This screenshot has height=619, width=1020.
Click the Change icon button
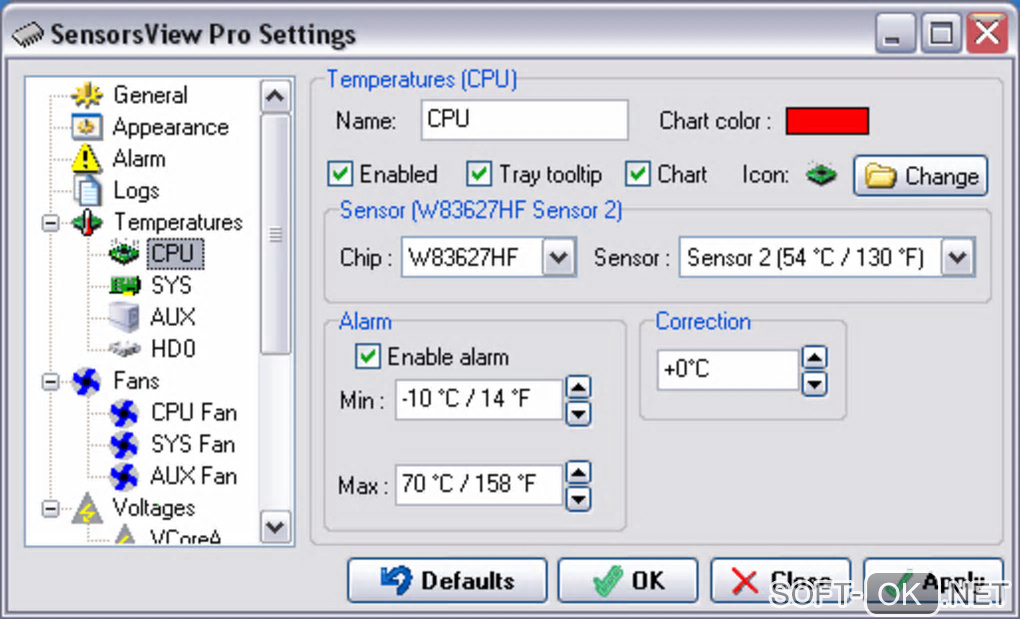click(x=920, y=176)
